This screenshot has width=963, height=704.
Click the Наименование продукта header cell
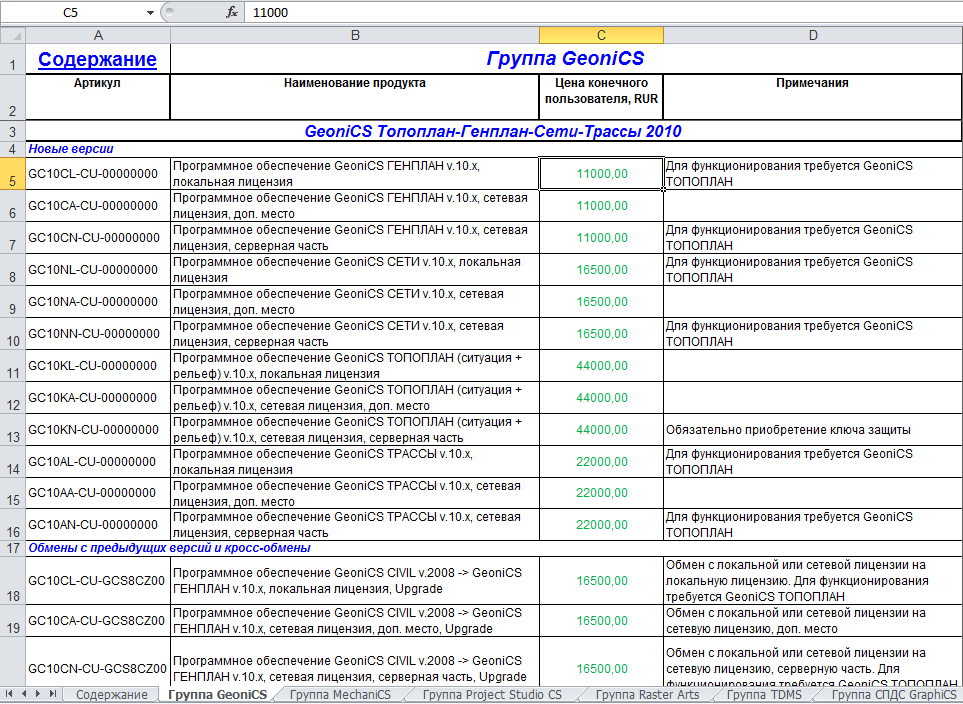coord(354,97)
